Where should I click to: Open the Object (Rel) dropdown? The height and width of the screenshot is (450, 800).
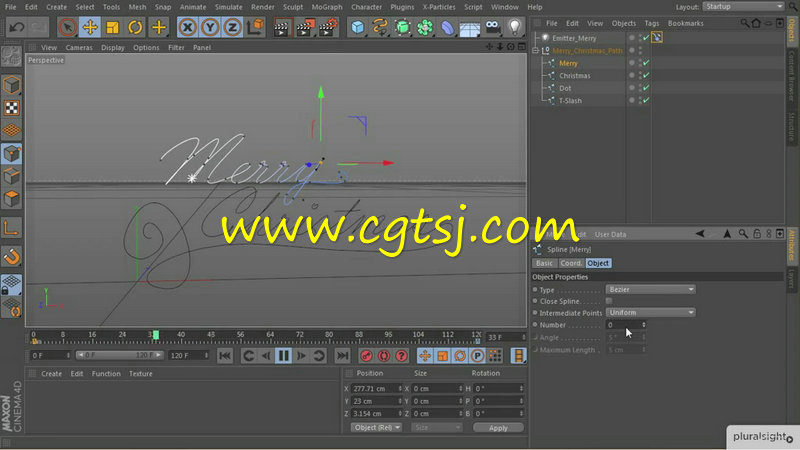click(377, 428)
